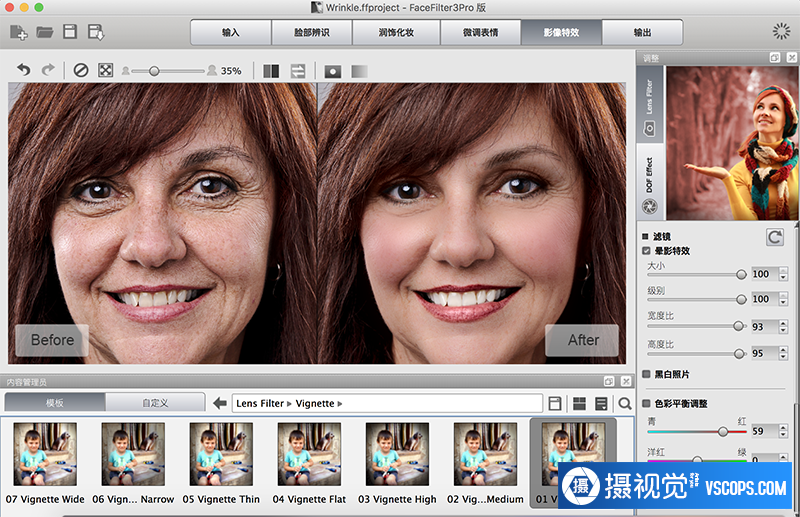Screen dimensions: 800x517
Task: Zoom in using large person icon
Action: pyautogui.click(x=212, y=70)
